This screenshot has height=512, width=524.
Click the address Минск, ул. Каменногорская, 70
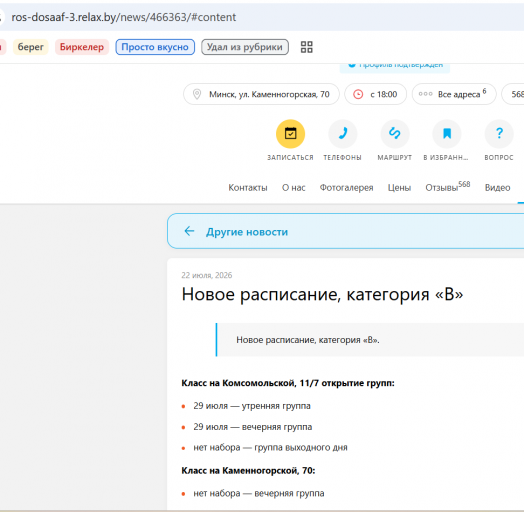tap(261, 94)
